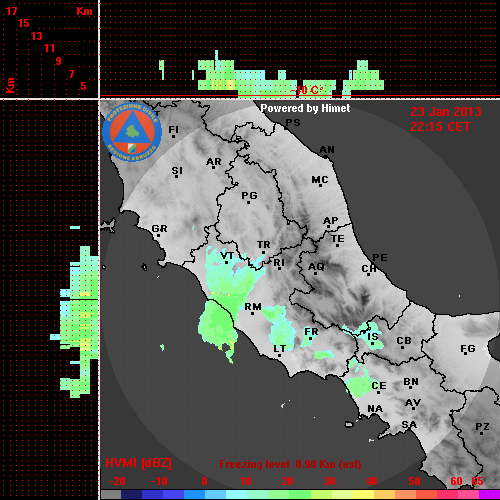Click the 9 km altitude scale label
The image size is (500, 500).
(59, 61)
